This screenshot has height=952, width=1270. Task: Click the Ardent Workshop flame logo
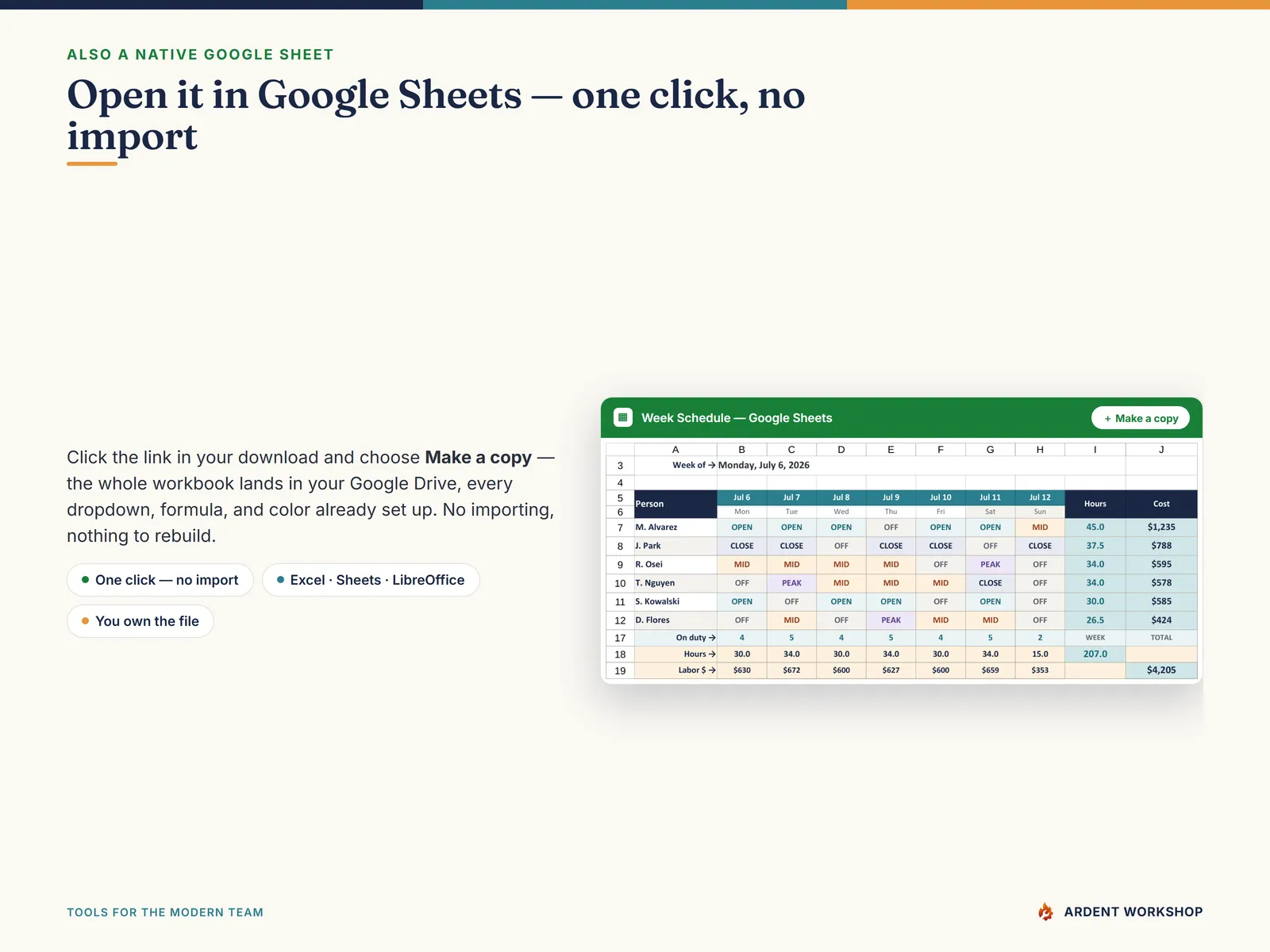pyautogui.click(x=1046, y=912)
